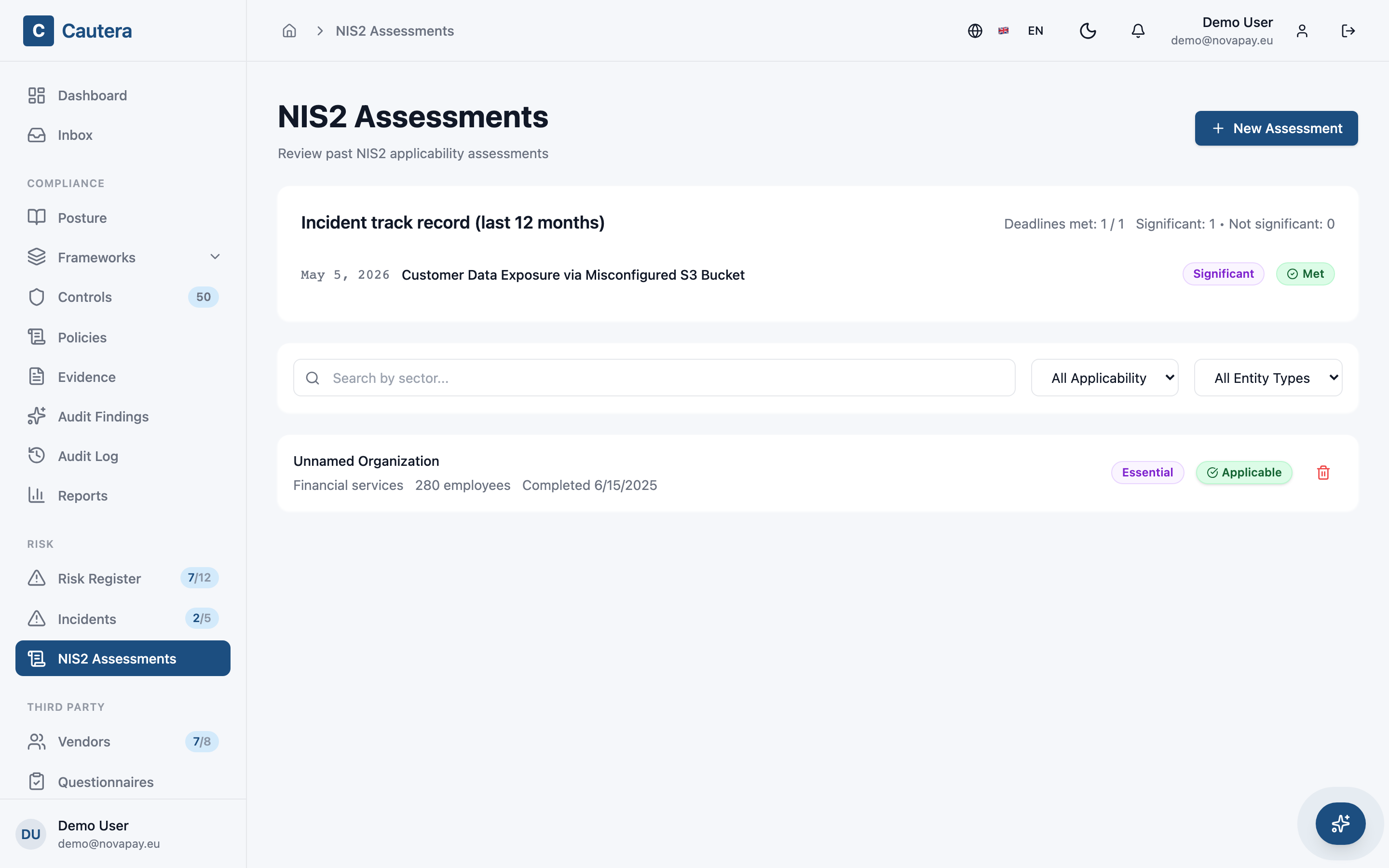1389x868 pixels.
Task: Open language selector globe icon
Action: 975,30
